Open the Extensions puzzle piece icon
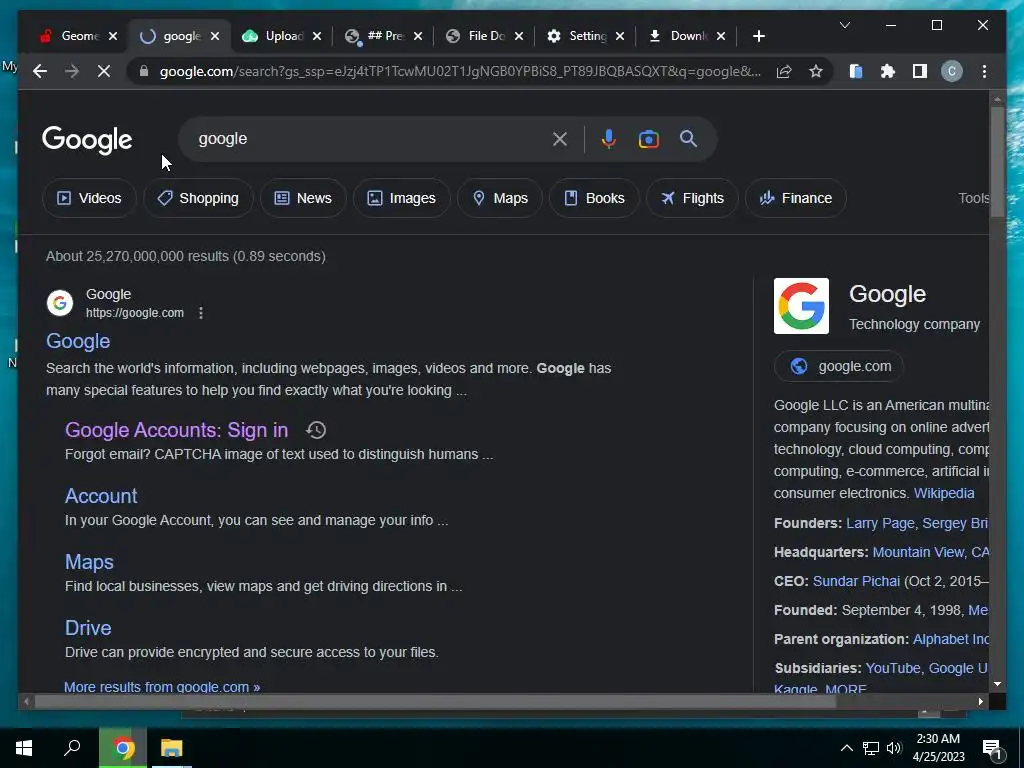1024x768 pixels. [888, 71]
